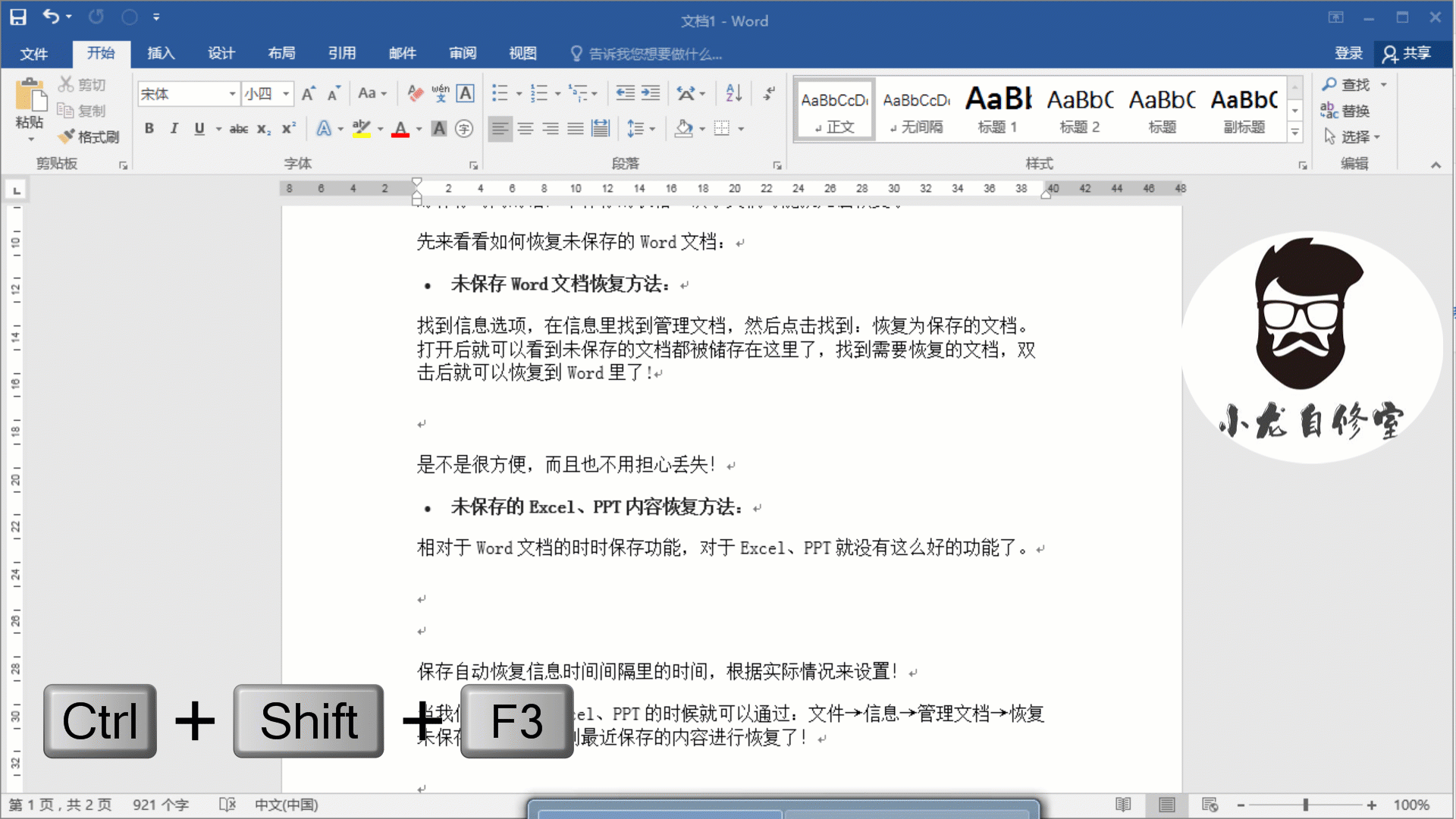
Task: Expand styles gallery more arrow
Action: (x=1295, y=133)
